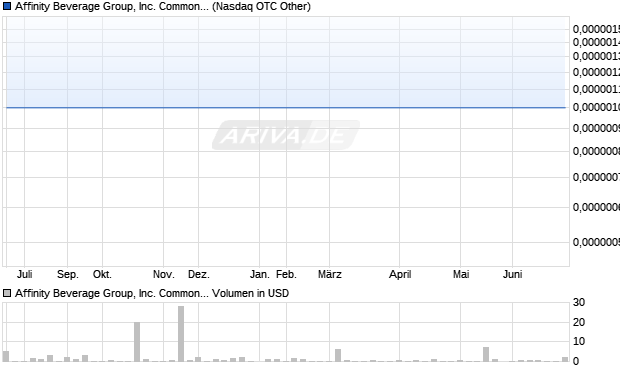
Task: Click the 'Juni' axis label
Action: (x=512, y=274)
